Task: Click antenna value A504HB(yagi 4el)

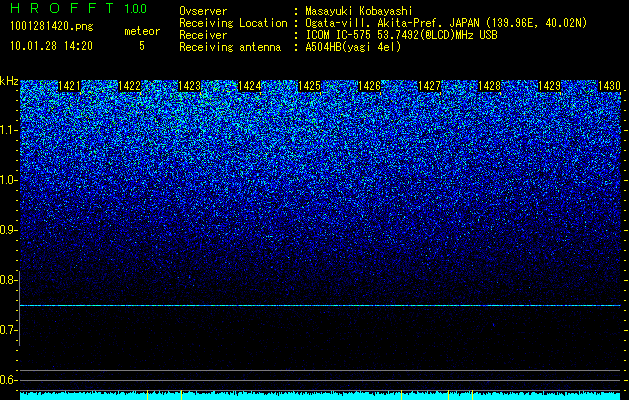Action: pyautogui.click(x=353, y=47)
